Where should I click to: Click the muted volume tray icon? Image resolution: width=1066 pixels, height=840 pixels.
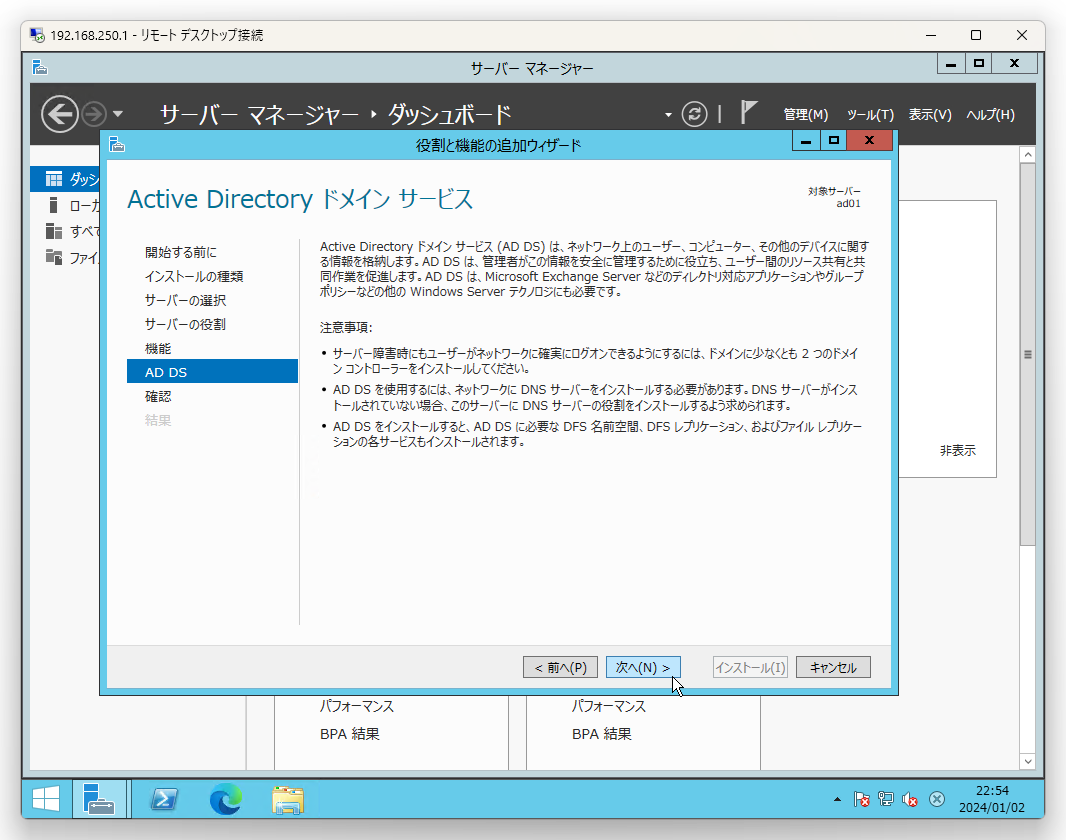coord(910,799)
